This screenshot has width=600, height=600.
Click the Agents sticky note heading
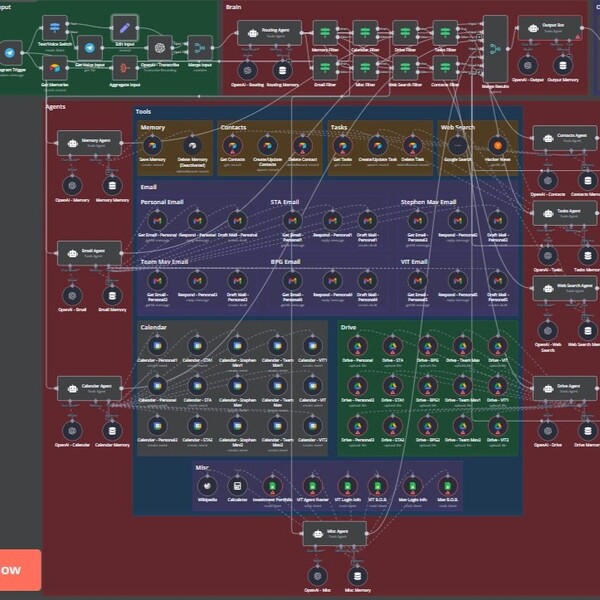tap(55, 106)
